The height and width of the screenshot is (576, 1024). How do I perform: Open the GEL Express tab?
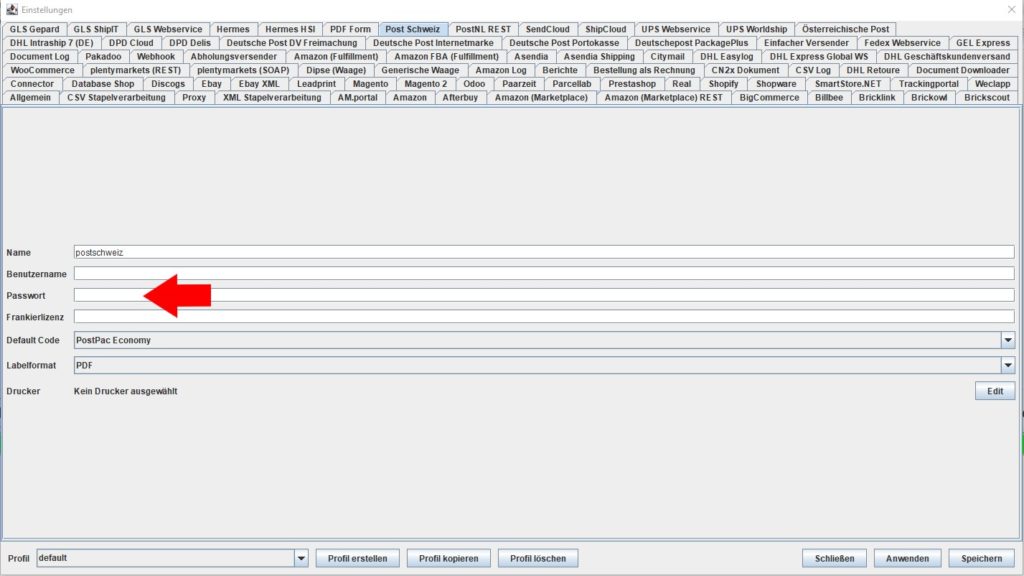(983, 43)
